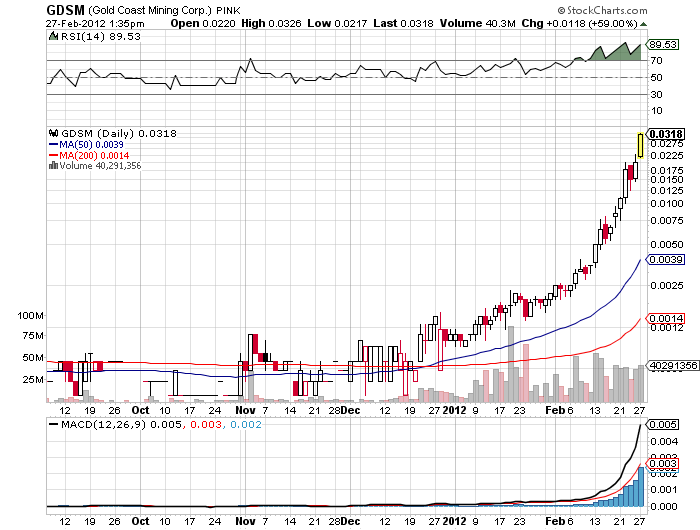Click the black MACD line legend dash
The height and width of the screenshot is (530, 700).
54,424
